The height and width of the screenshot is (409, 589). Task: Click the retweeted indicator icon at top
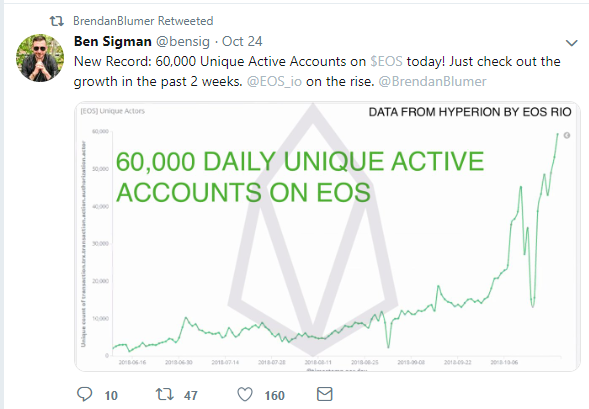[57, 21]
